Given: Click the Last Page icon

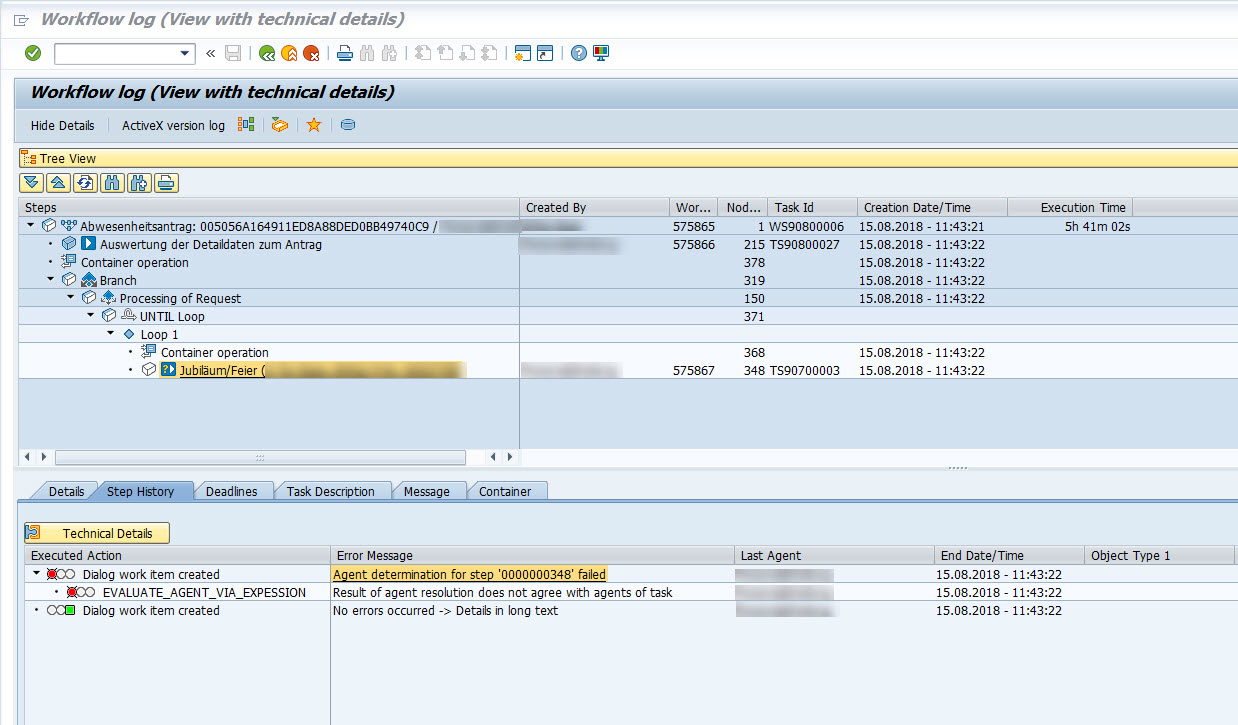Looking at the screenshot, I should (489, 54).
